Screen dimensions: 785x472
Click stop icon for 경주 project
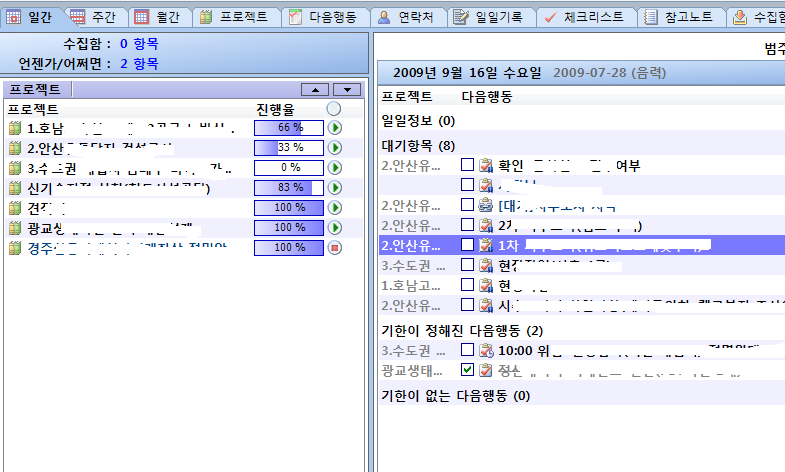click(335, 247)
